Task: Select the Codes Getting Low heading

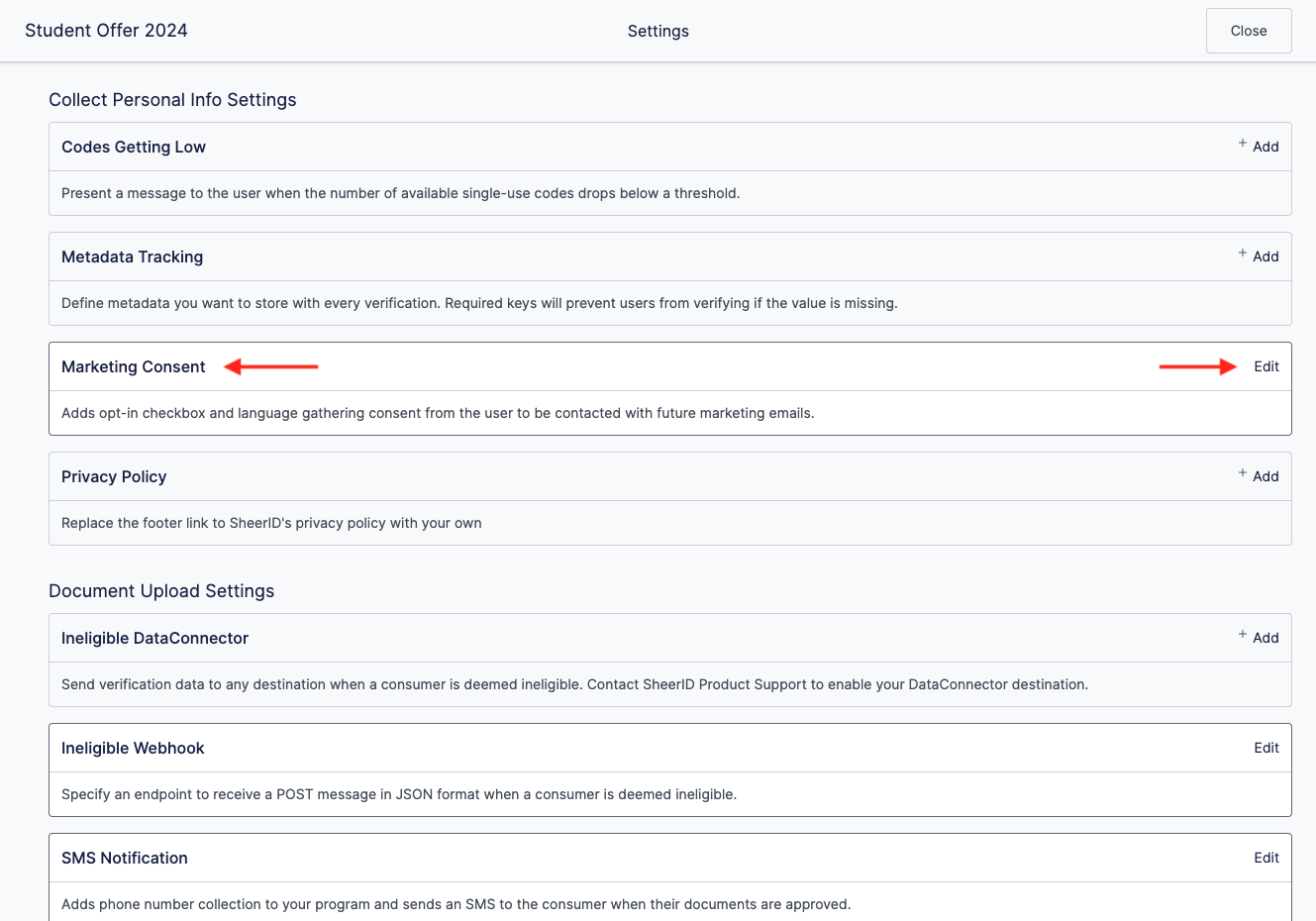Action: tap(134, 147)
